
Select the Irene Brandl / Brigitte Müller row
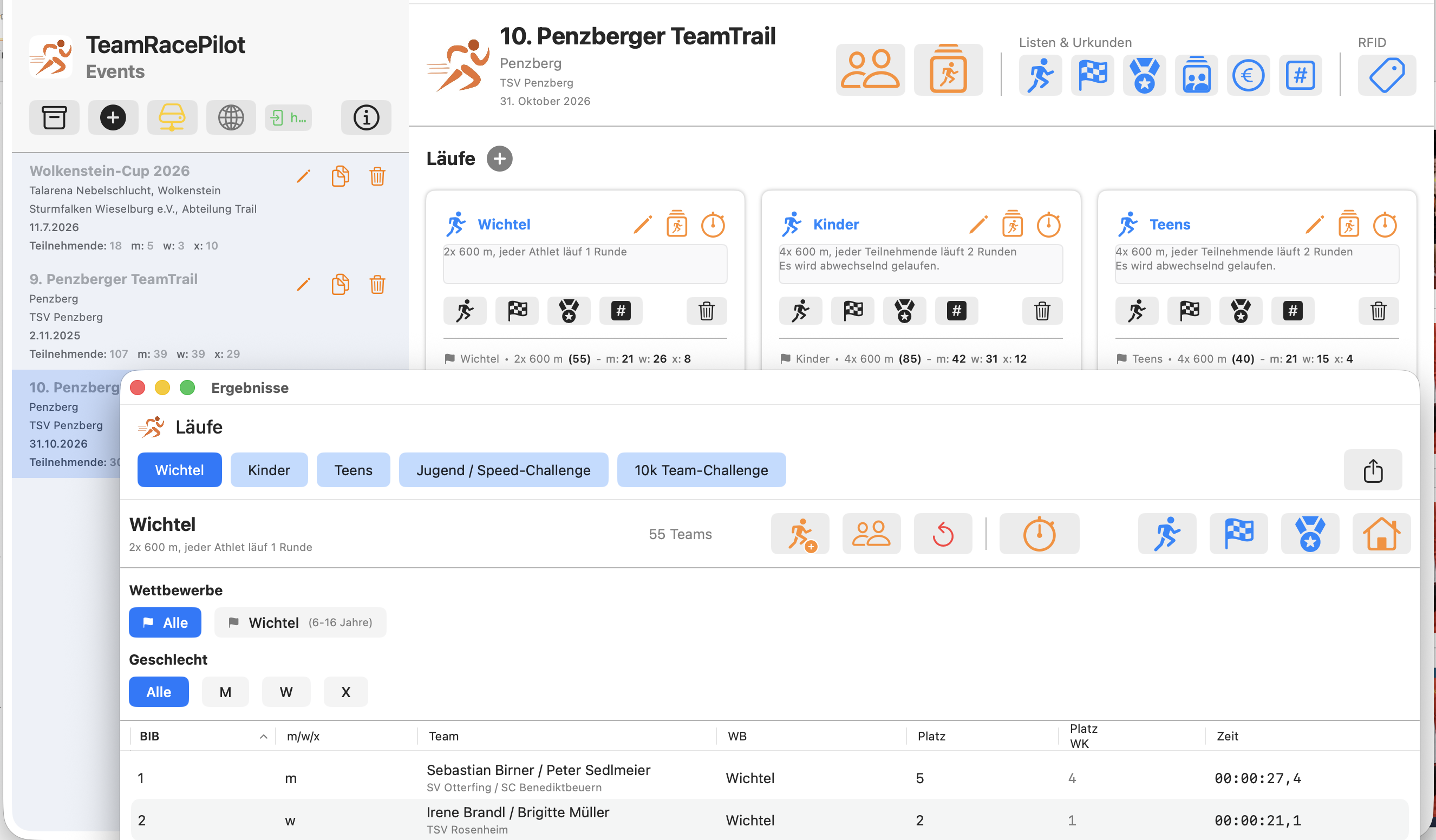pyautogui.click(x=769, y=820)
